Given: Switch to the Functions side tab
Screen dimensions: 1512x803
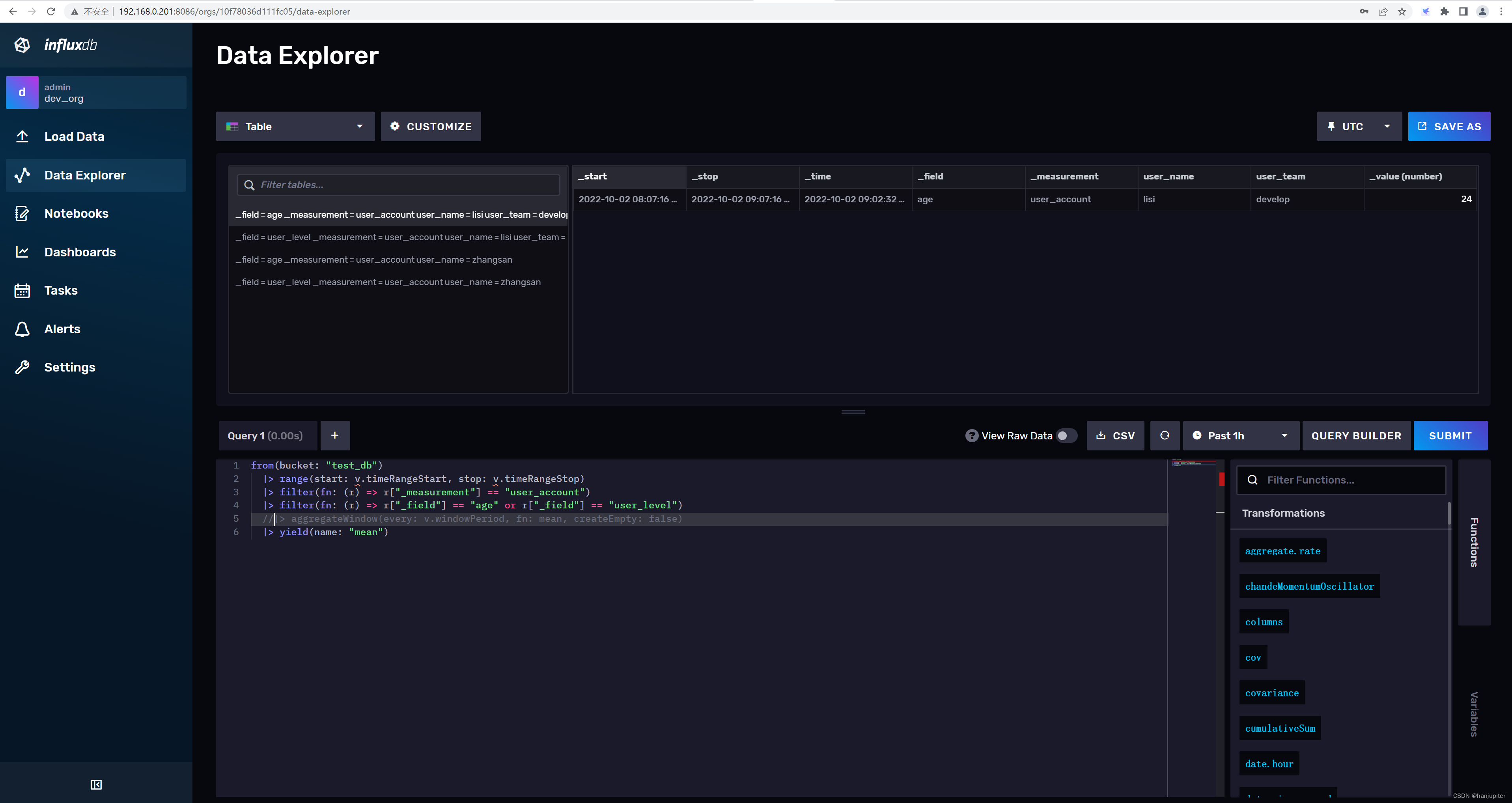Looking at the screenshot, I should [1474, 542].
